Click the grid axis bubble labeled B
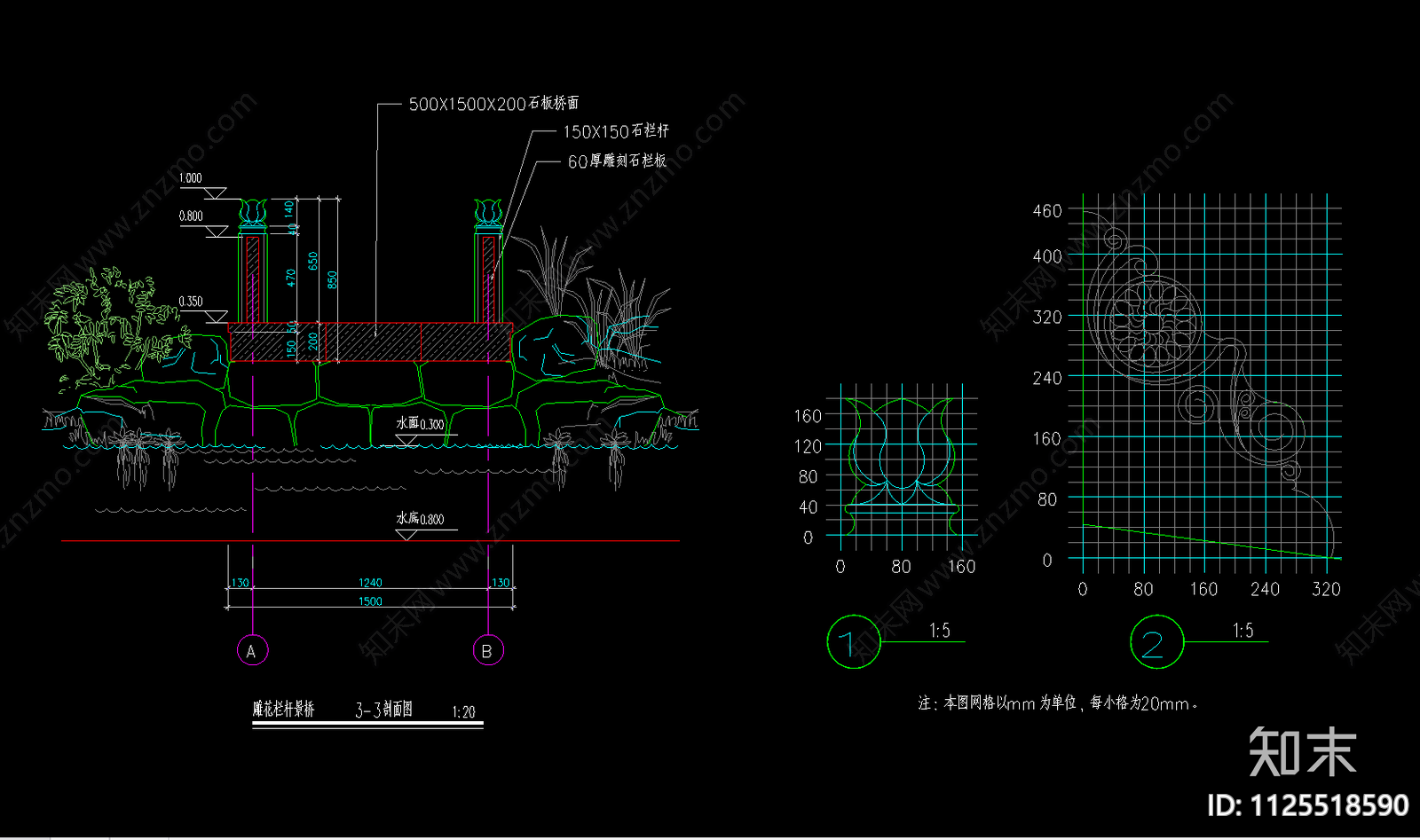Image resolution: width=1420 pixels, height=840 pixels. tap(487, 650)
